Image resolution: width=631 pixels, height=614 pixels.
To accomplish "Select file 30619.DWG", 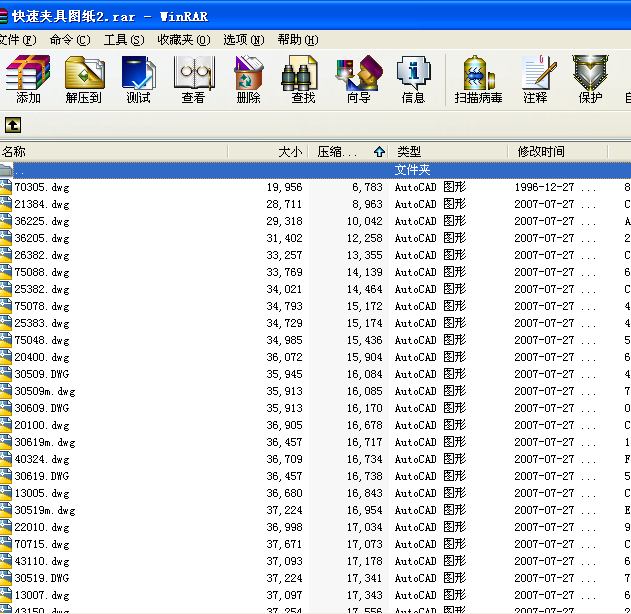I will click(x=42, y=476).
